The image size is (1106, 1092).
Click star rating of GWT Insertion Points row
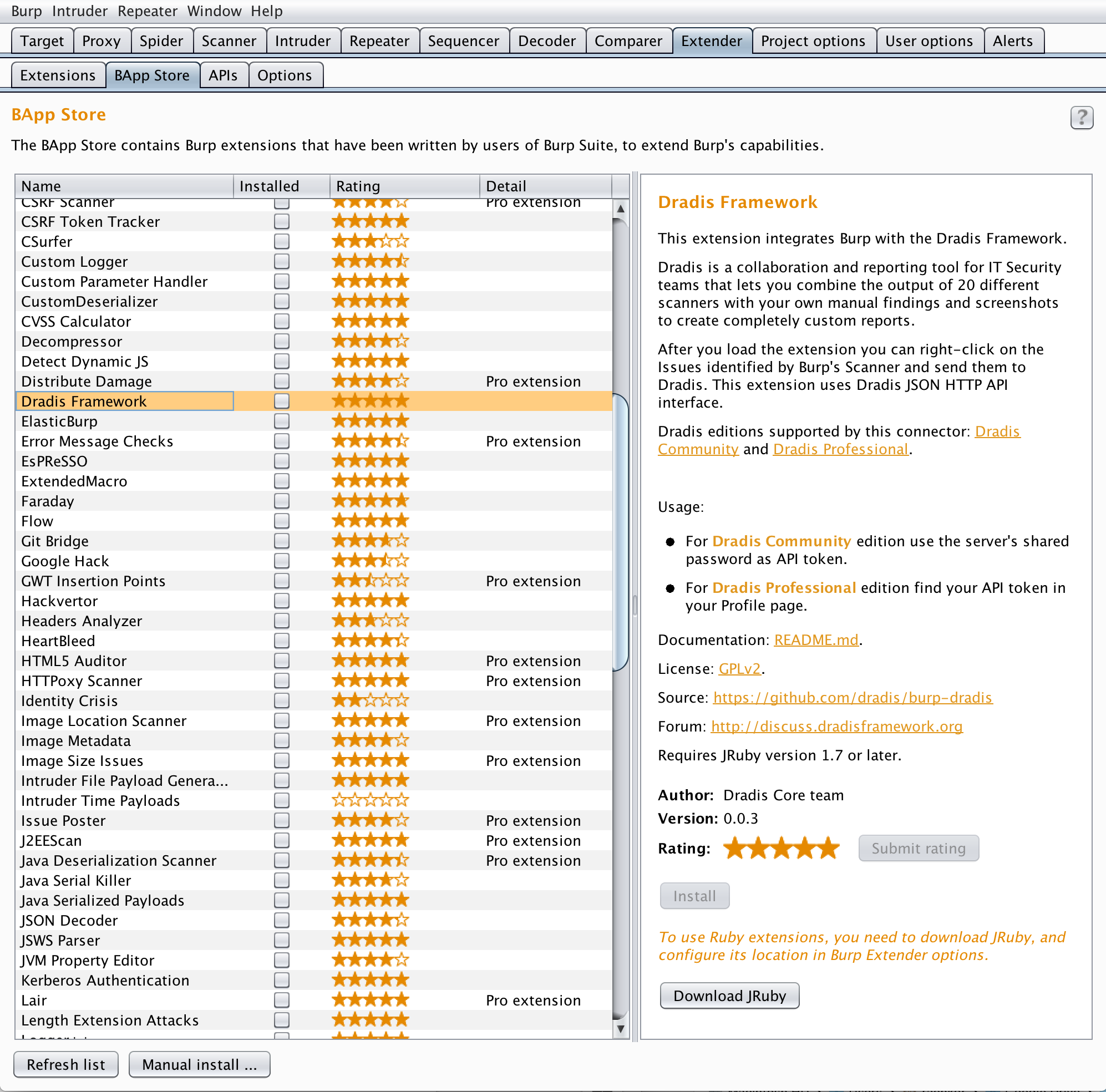[x=371, y=580]
